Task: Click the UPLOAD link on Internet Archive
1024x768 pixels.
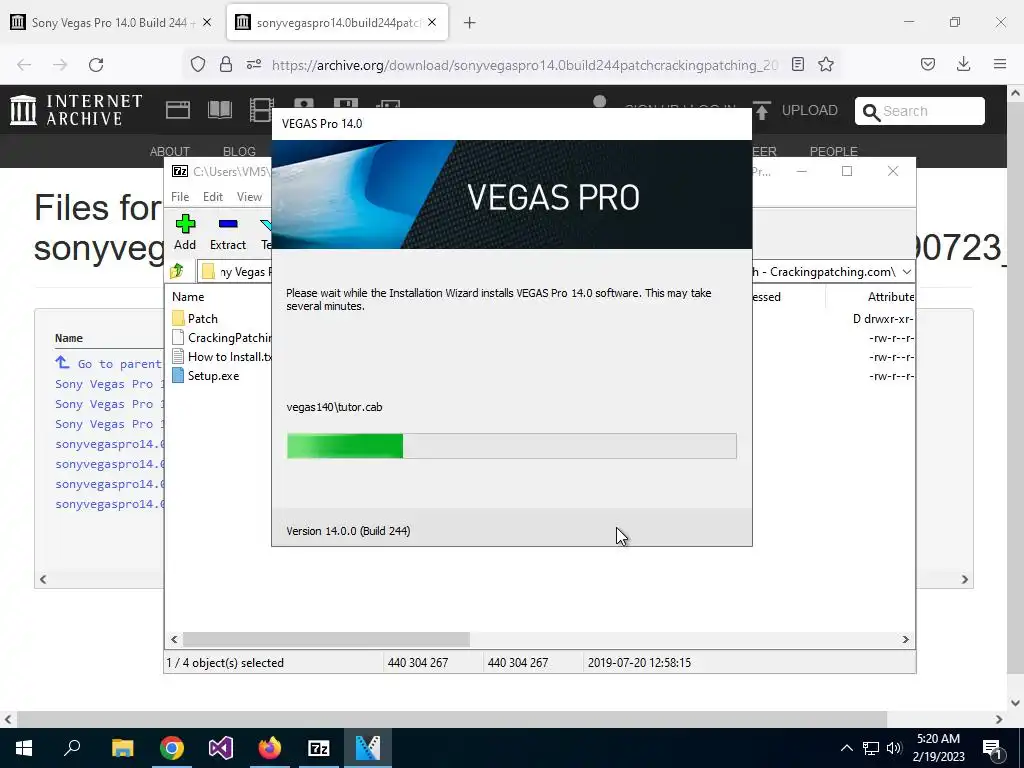Action: pyautogui.click(x=795, y=110)
